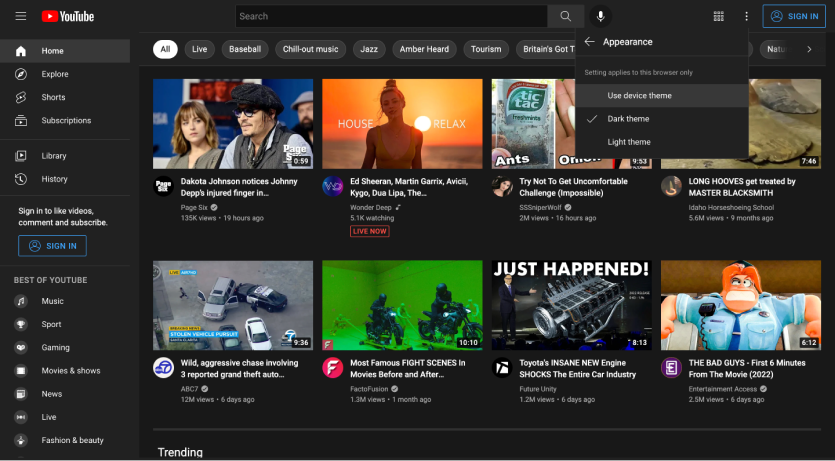The image size is (835, 461).
Task: Open History from the sidebar
Action: [x=54, y=179]
